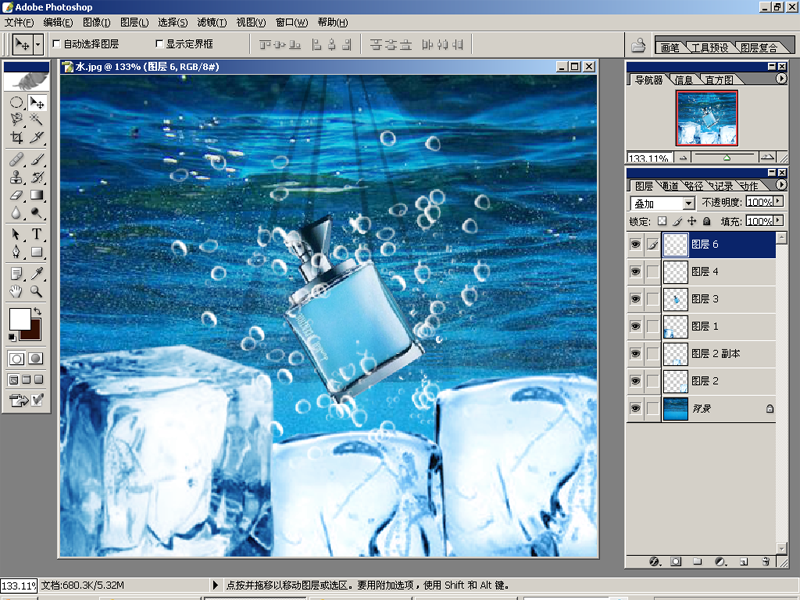Image resolution: width=800 pixels, height=600 pixels.
Task: Enable the 显示定界框 checkbox
Action: point(159,44)
